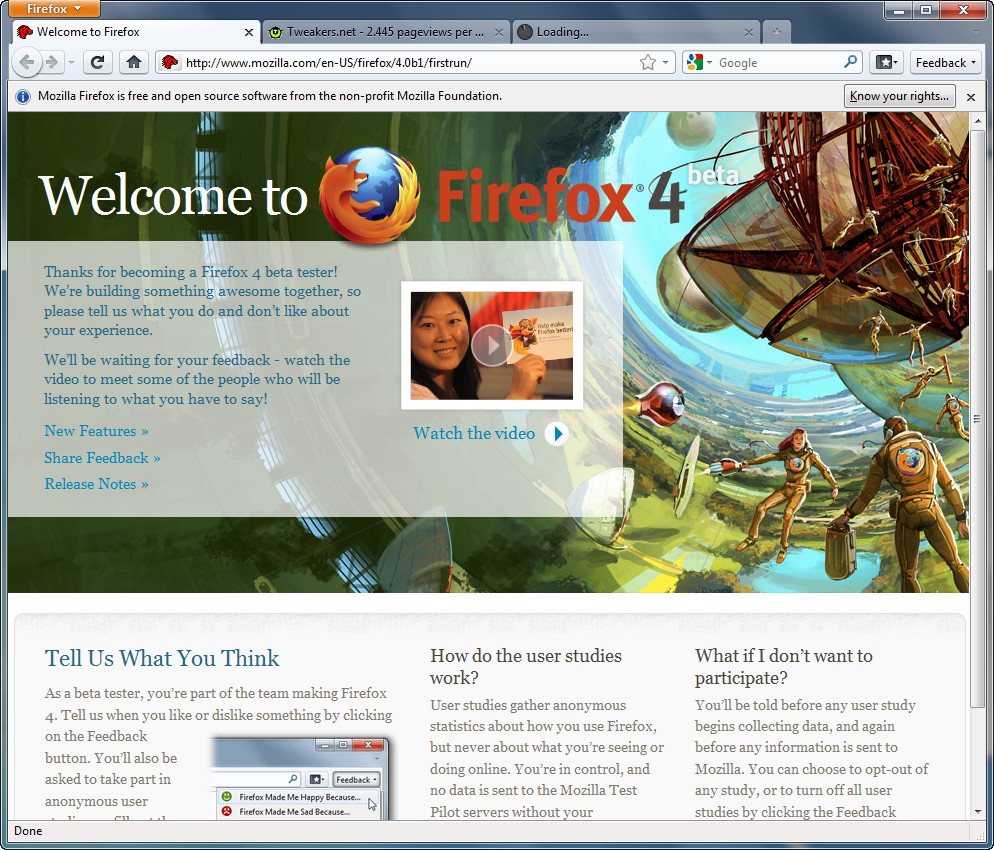Click What if I don't want to participate? heading
The height and width of the screenshot is (850, 994).
pyautogui.click(x=784, y=666)
